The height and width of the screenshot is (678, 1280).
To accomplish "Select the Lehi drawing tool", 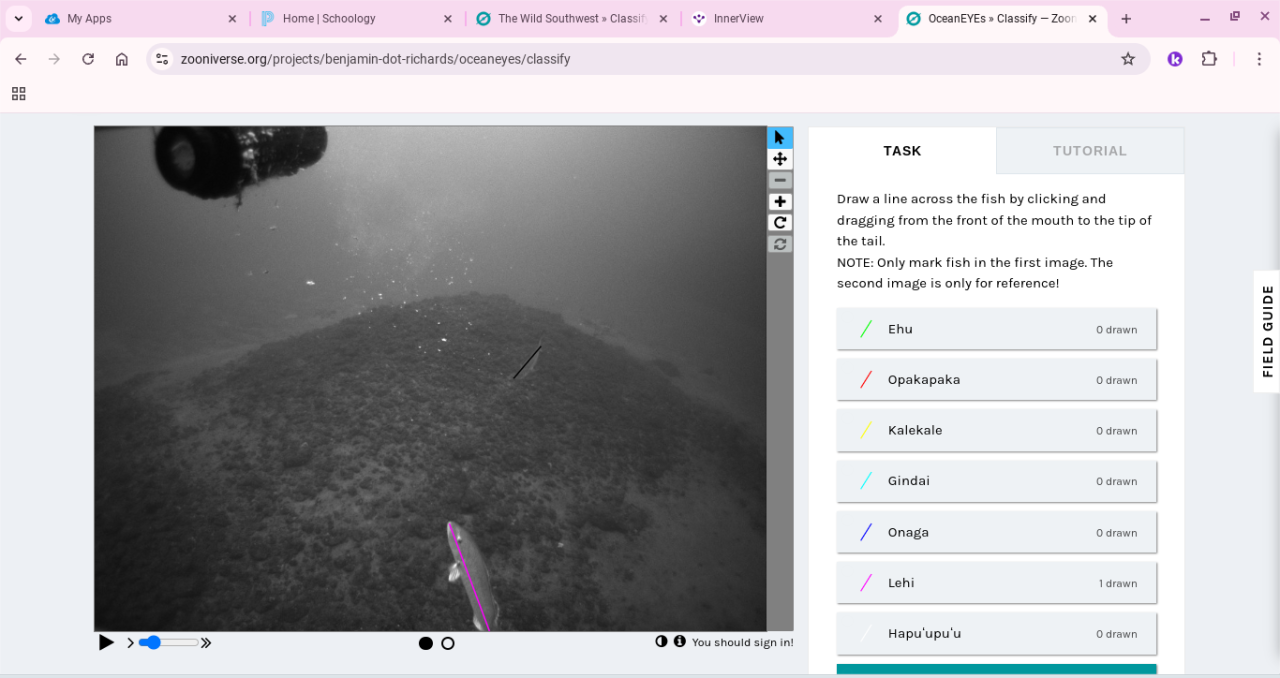I will (x=997, y=583).
